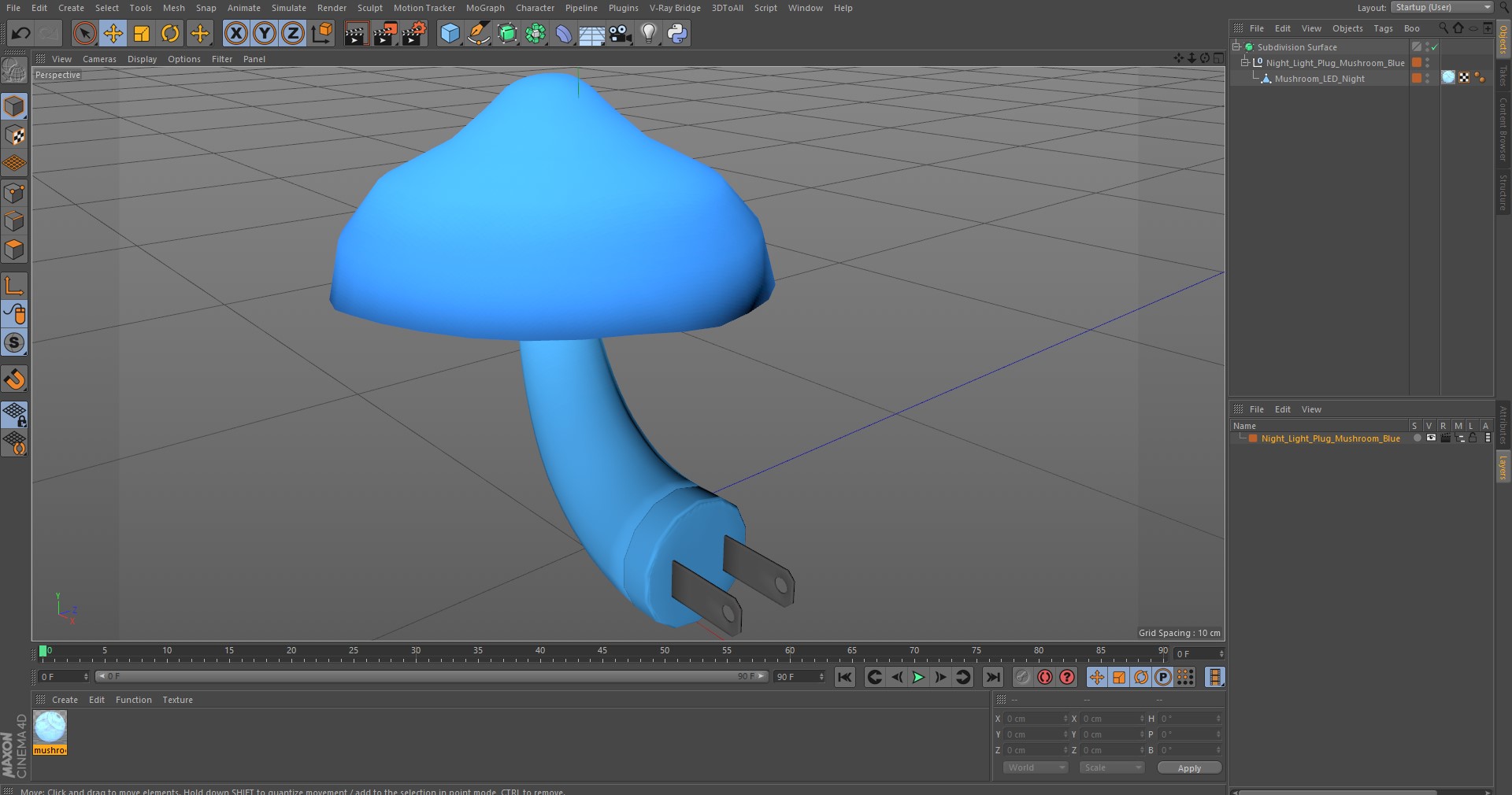Open the World coordinate dropdown
Screen dimensions: 1512x795
(1036, 767)
